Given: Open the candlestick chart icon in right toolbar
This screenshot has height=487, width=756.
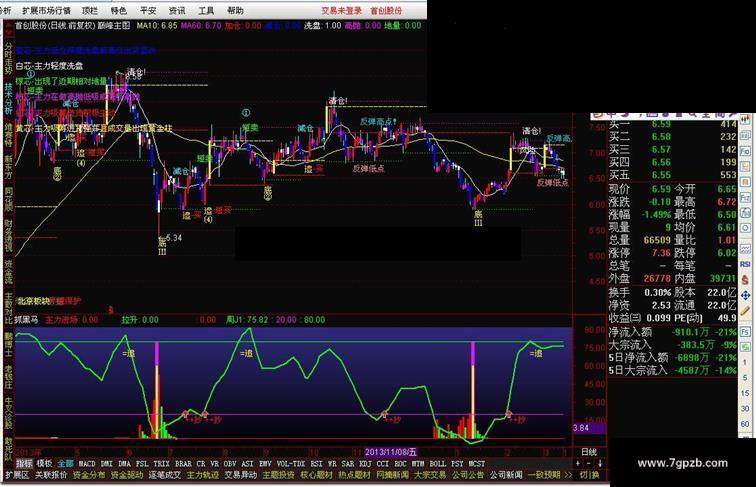Looking at the screenshot, I should pyautogui.click(x=745, y=119).
